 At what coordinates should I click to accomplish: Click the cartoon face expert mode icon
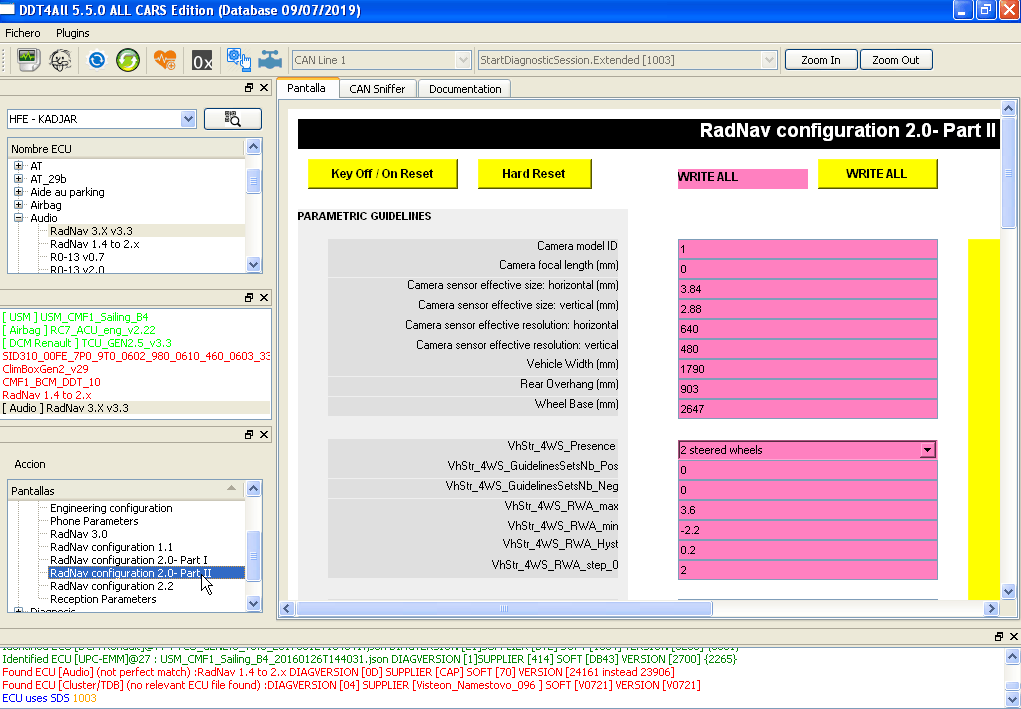61,60
